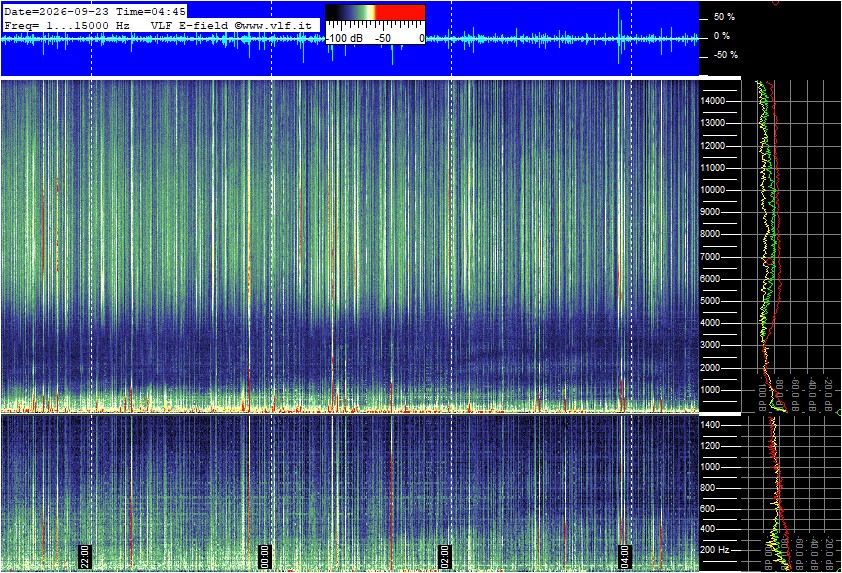Click the 600 label on lower spectrogram axis
842x573 pixels.
pyautogui.click(x=708, y=509)
